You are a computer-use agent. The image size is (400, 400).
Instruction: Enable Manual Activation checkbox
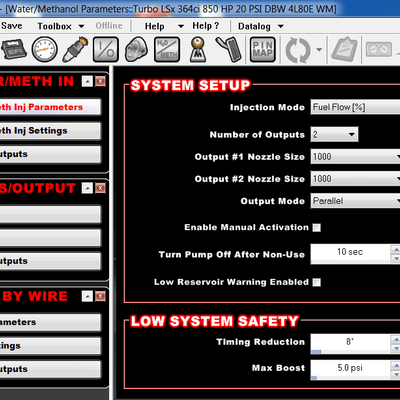pyautogui.click(x=317, y=228)
